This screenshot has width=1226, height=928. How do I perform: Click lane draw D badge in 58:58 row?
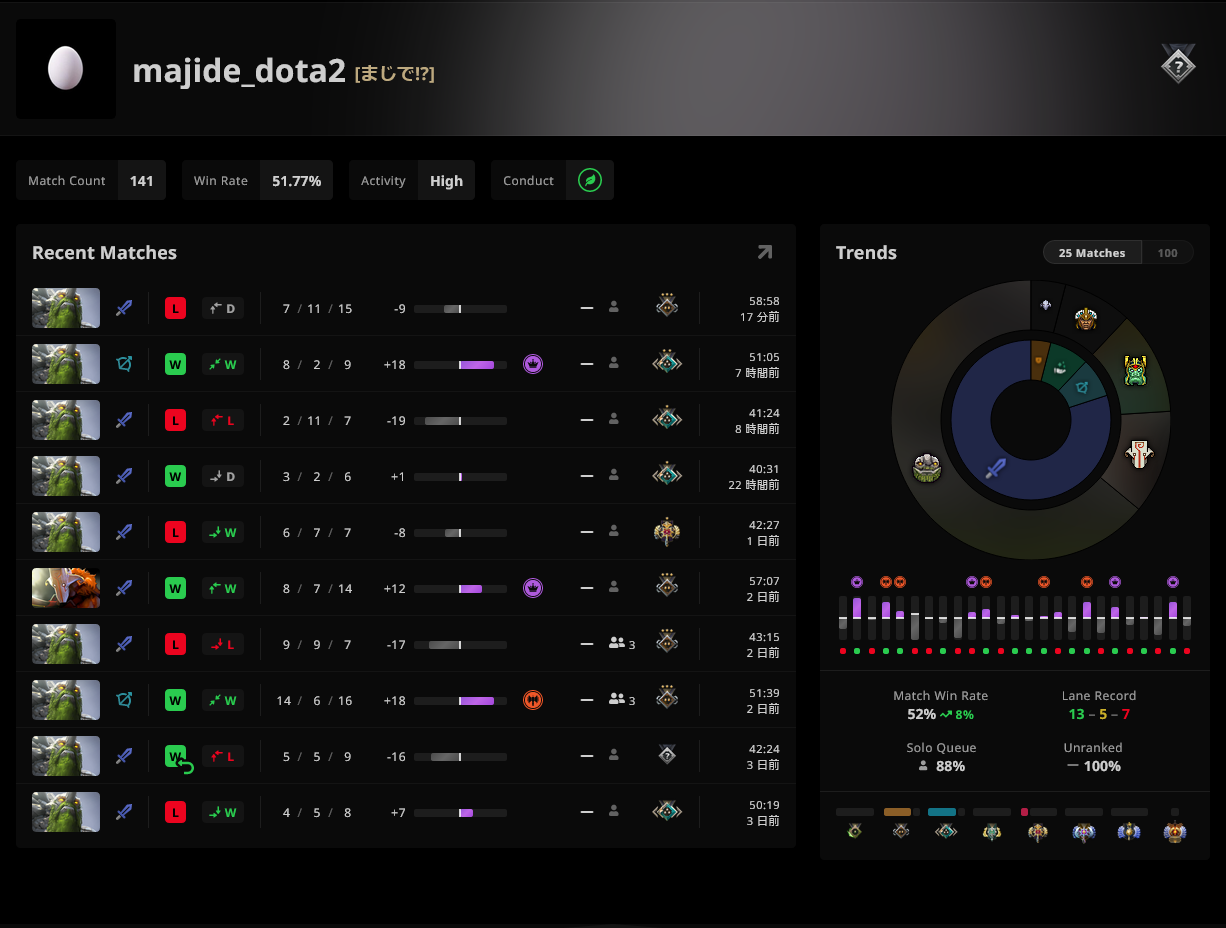(x=222, y=308)
